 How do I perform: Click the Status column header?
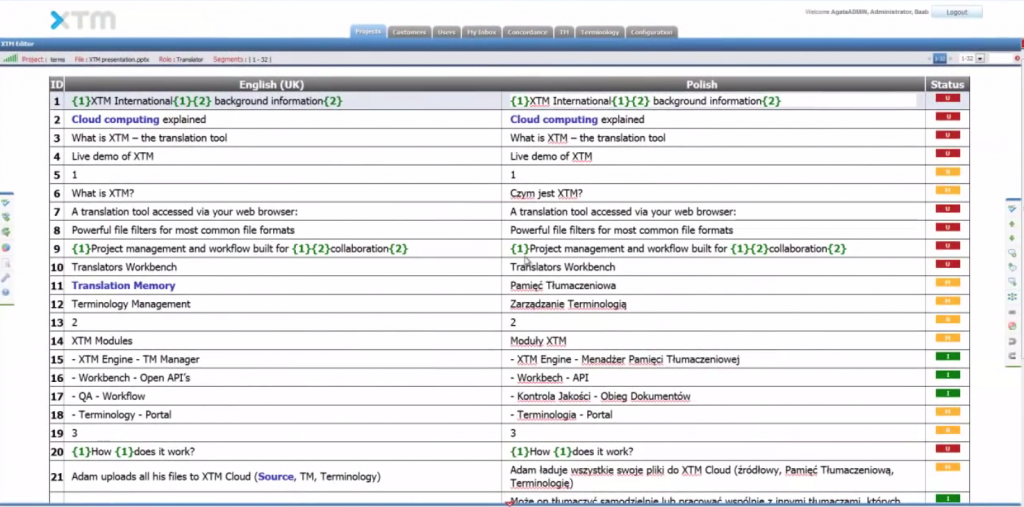click(x=948, y=84)
